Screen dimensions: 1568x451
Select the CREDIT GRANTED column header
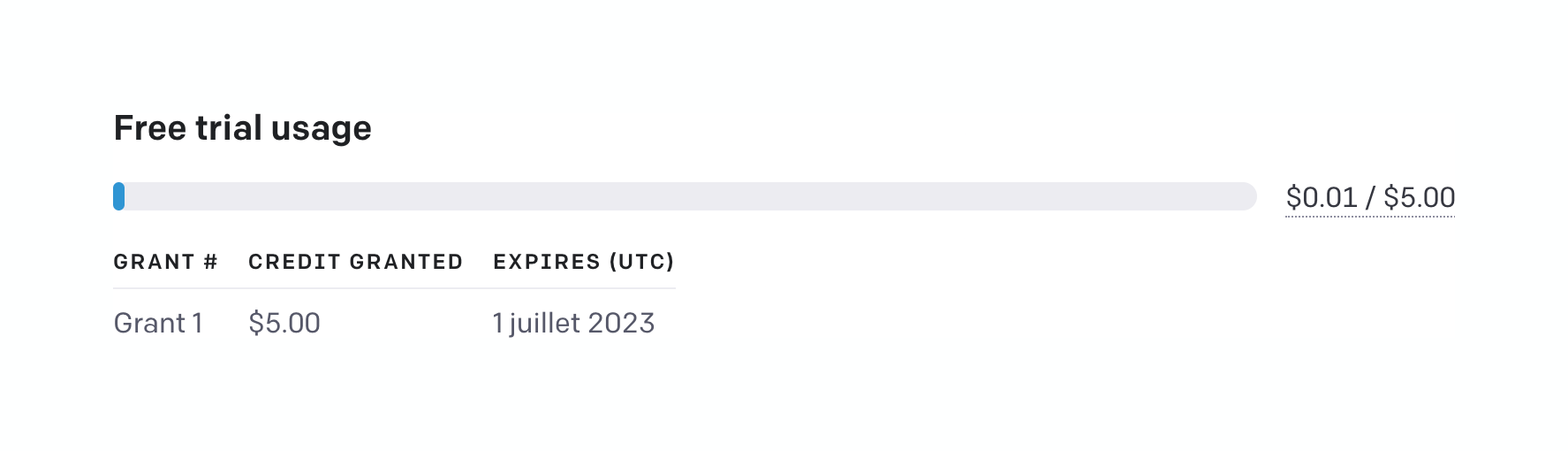[x=355, y=262]
